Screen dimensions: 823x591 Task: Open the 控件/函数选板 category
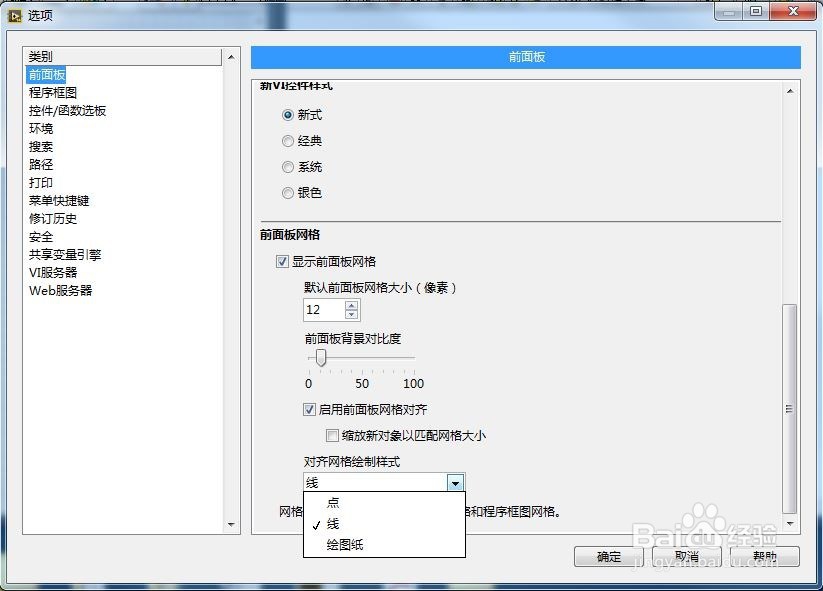pos(67,110)
